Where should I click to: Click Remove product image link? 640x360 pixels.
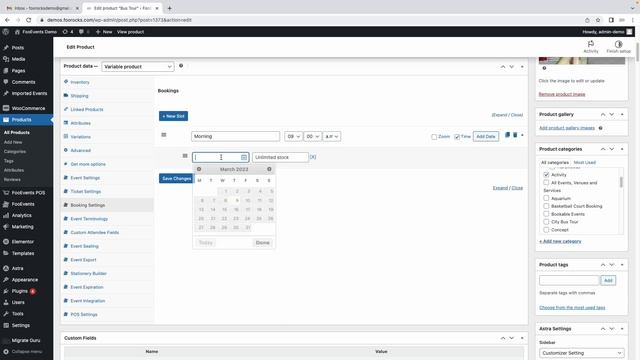pos(562,94)
